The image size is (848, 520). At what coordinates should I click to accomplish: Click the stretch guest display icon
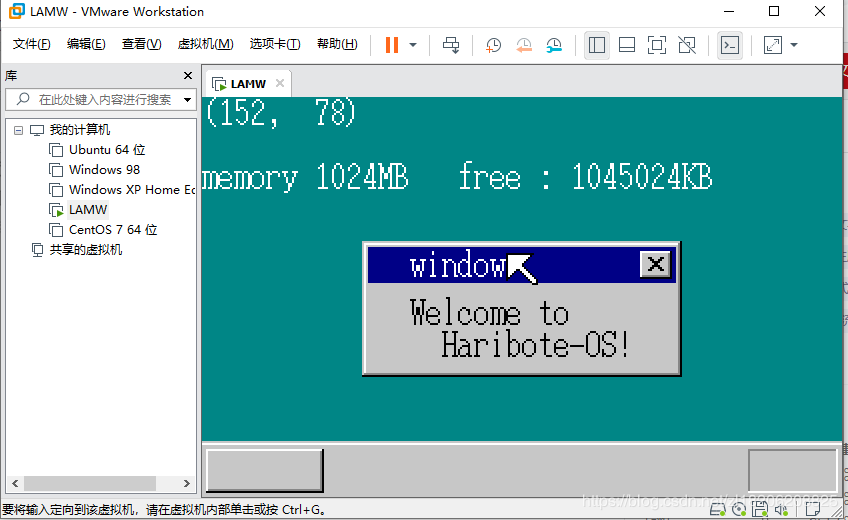772,45
